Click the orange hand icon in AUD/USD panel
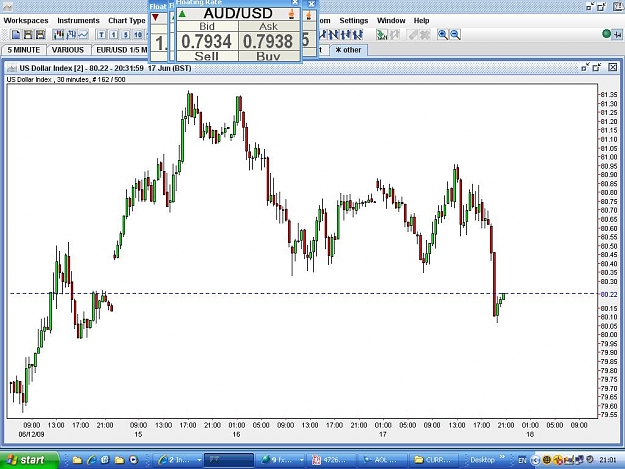This screenshot has width=625, height=469. [x=292, y=14]
